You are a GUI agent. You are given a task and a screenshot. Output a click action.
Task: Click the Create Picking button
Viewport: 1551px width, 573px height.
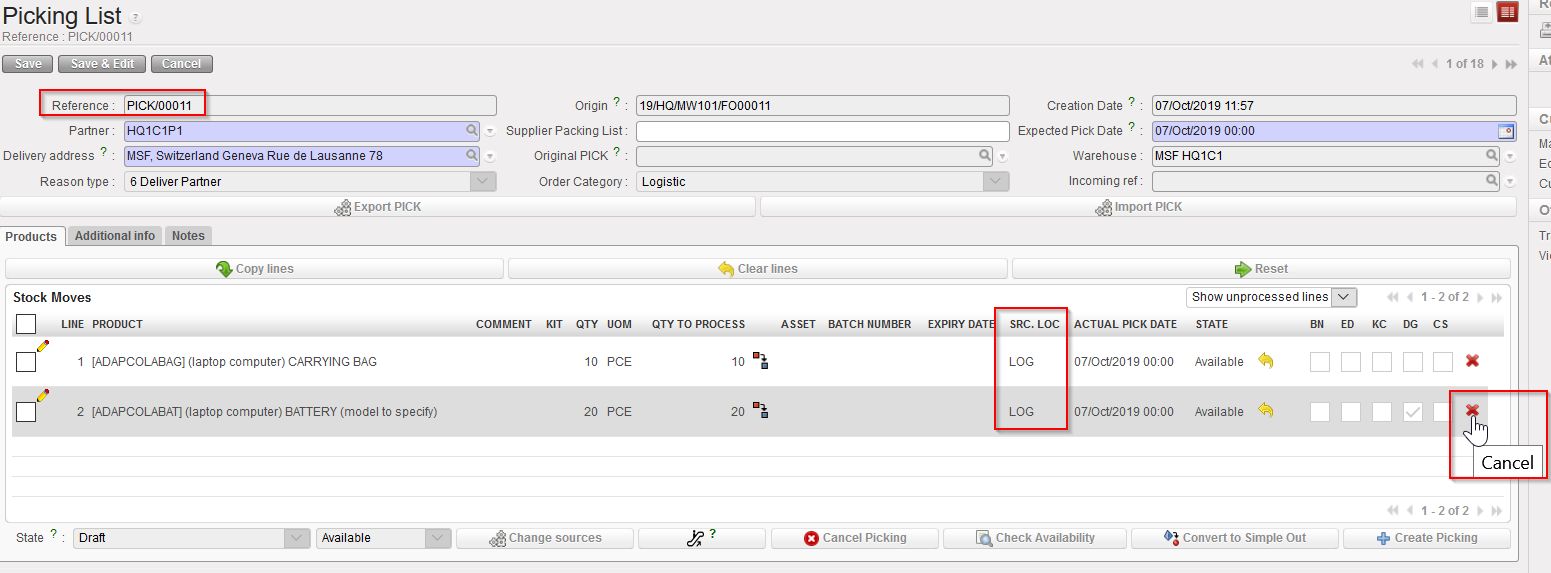(1426, 538)
